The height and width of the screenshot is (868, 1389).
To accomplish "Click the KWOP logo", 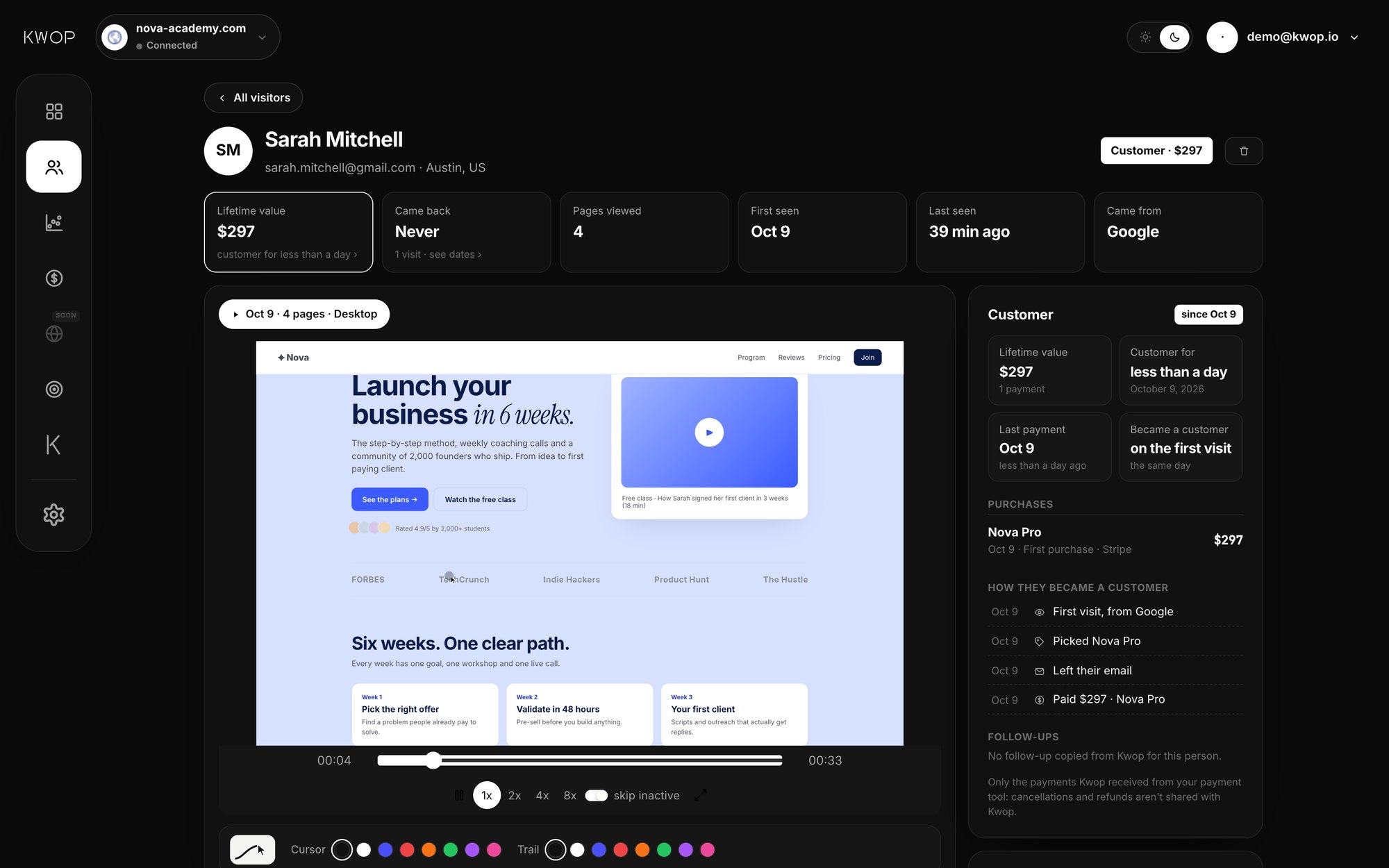I will click(x=49, y=37).
